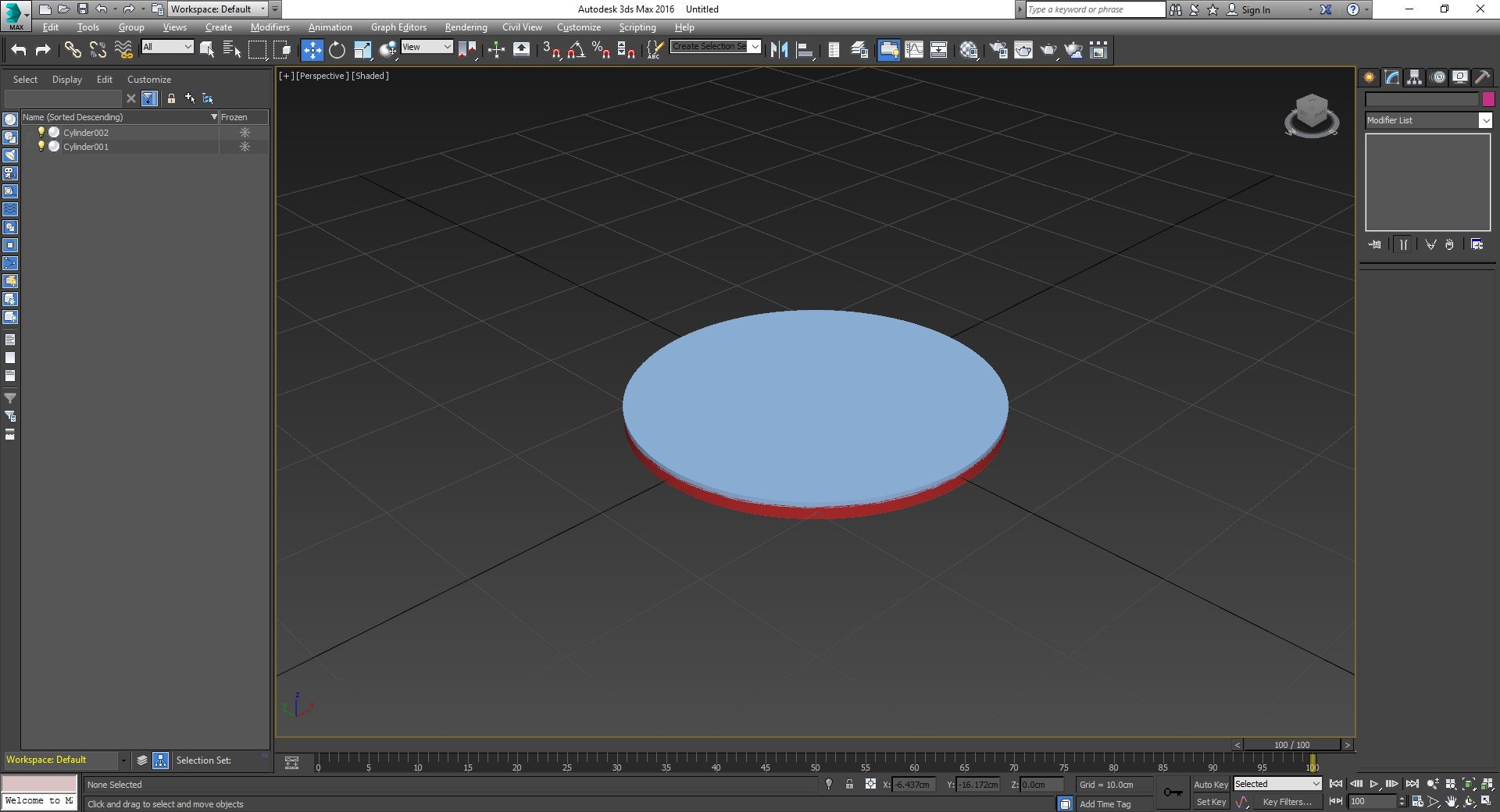The height and width of the screenshot is (812, 1500).
Task: Click the Unlink Selection tool
Action: [98, 50]
